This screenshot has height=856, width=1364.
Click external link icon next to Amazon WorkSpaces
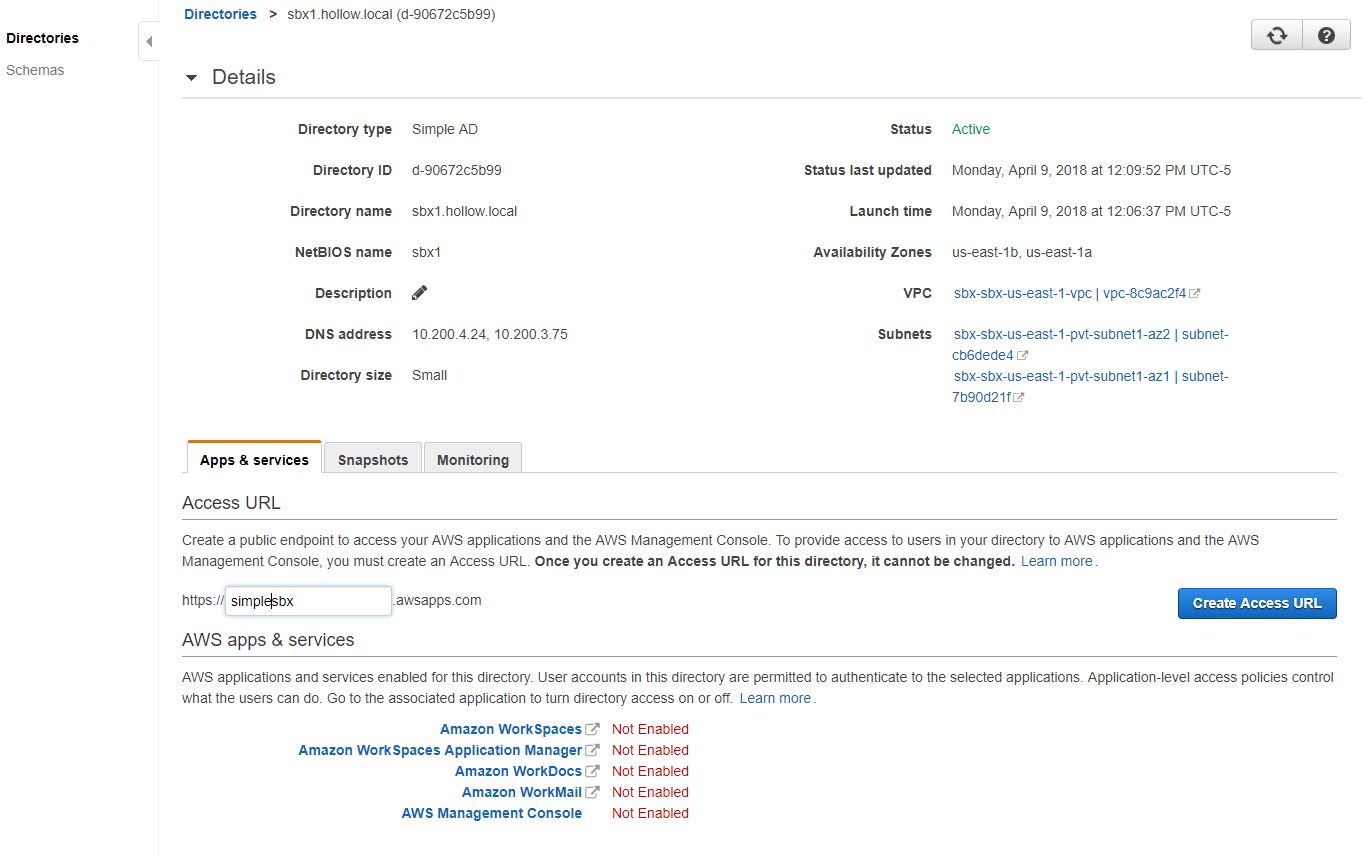point(593,730)
